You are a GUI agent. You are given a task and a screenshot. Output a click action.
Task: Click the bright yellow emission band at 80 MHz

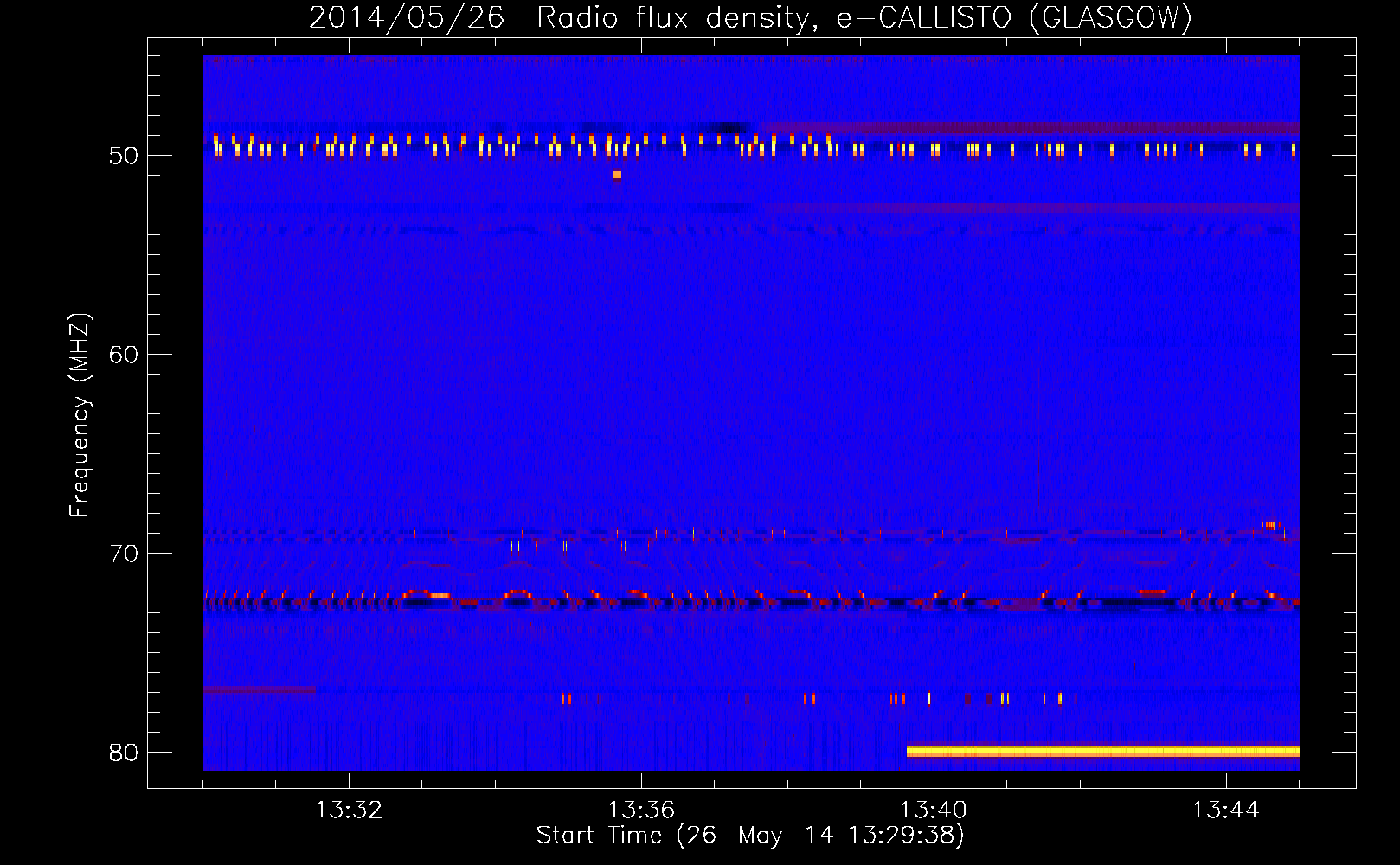[1103, 751]
